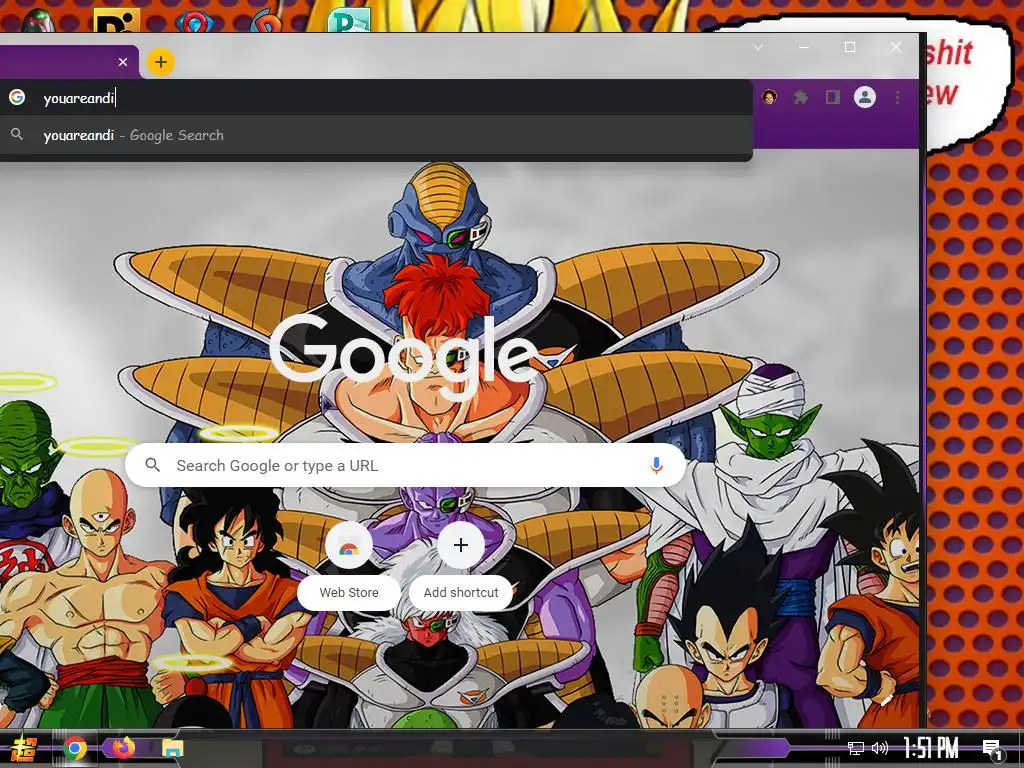
Task: Click the Publisher desktop icon behind Chrome
Action: point(349,20)
